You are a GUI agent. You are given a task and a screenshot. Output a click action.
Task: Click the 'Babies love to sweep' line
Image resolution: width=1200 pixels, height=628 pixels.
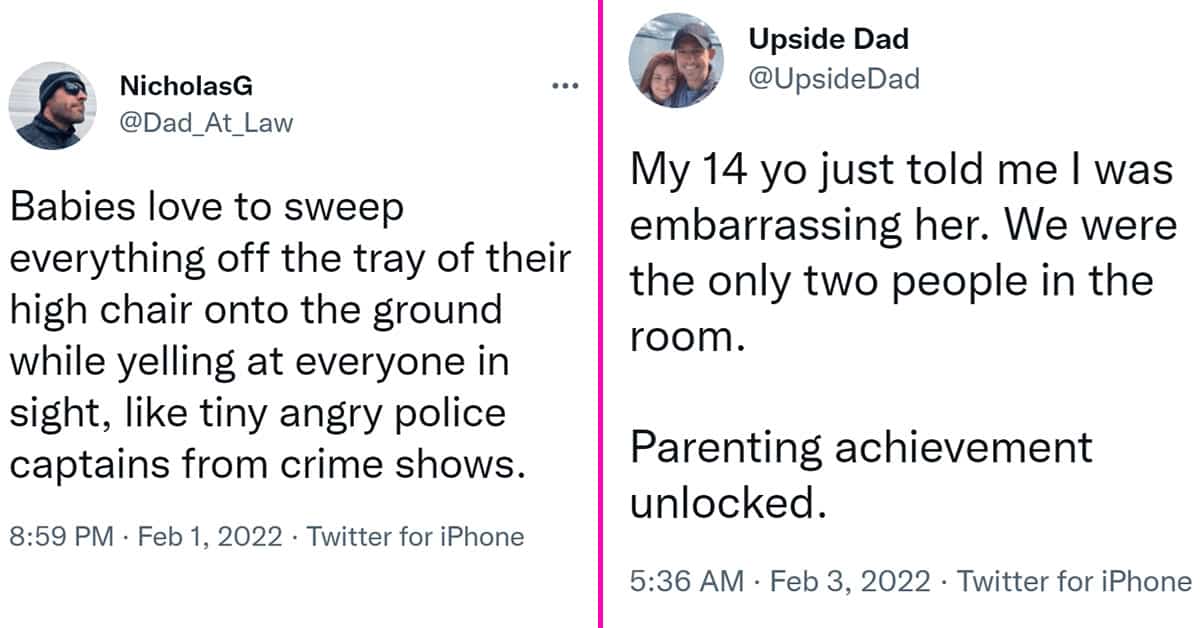(x=206, y=210)
